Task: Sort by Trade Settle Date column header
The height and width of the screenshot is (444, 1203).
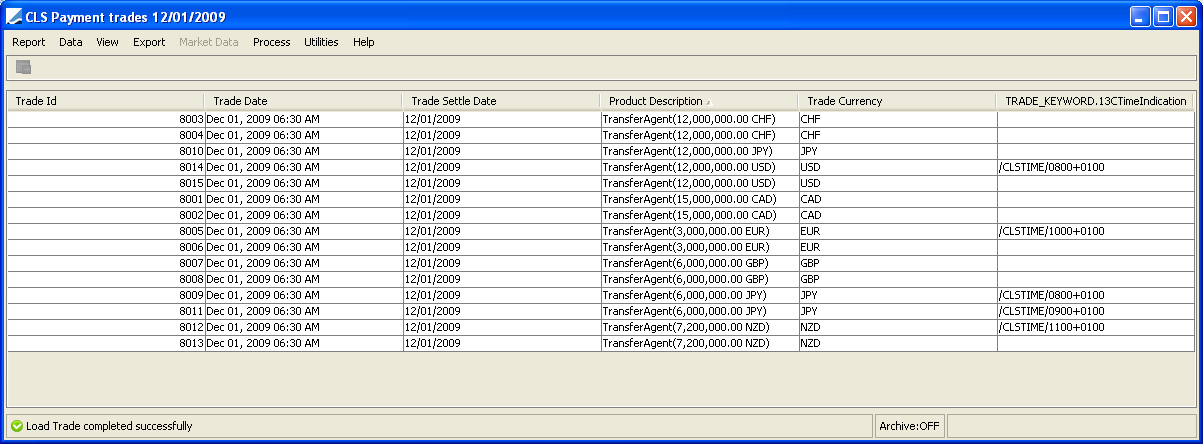Action: coord(501,101)
